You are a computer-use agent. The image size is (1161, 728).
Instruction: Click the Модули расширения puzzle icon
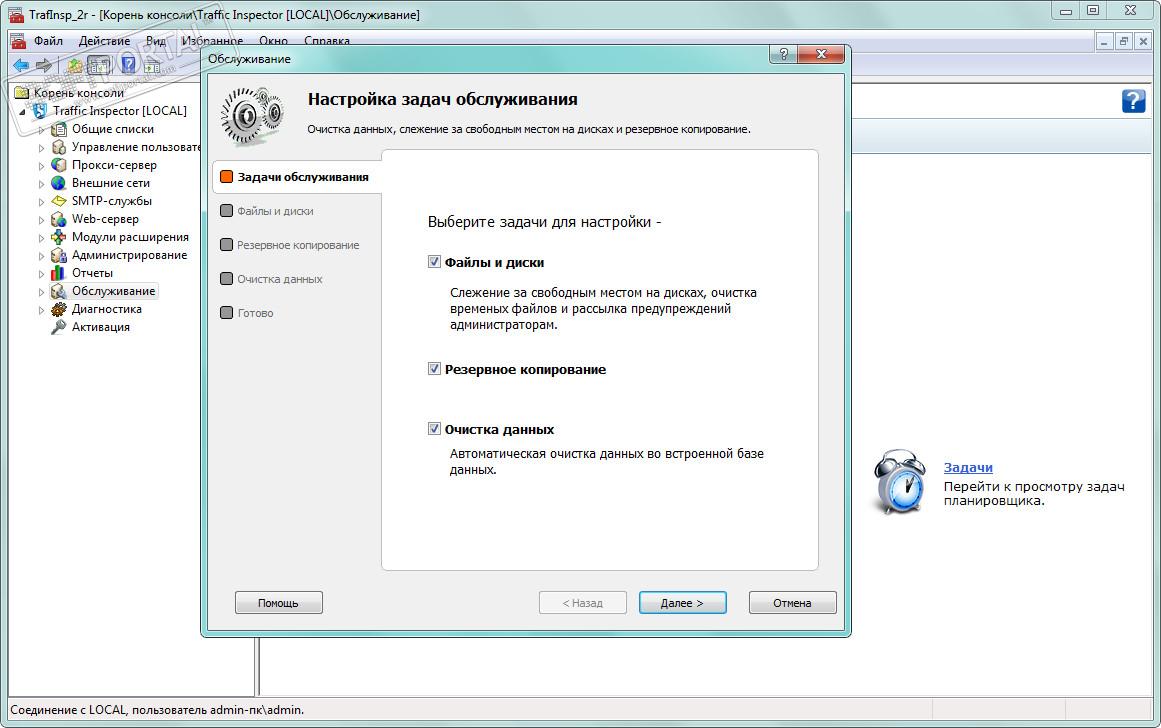tap(58, 237)
